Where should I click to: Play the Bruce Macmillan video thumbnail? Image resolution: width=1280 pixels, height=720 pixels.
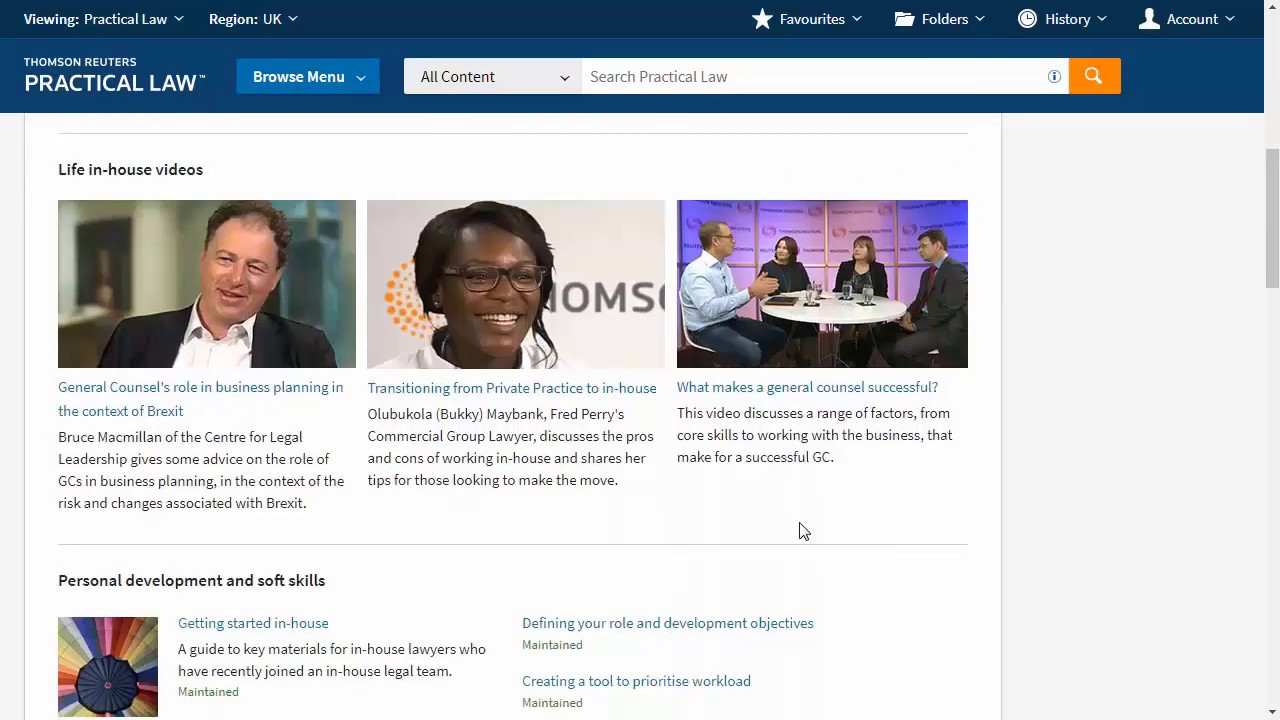pyautogui.click(x=207, y=284)
